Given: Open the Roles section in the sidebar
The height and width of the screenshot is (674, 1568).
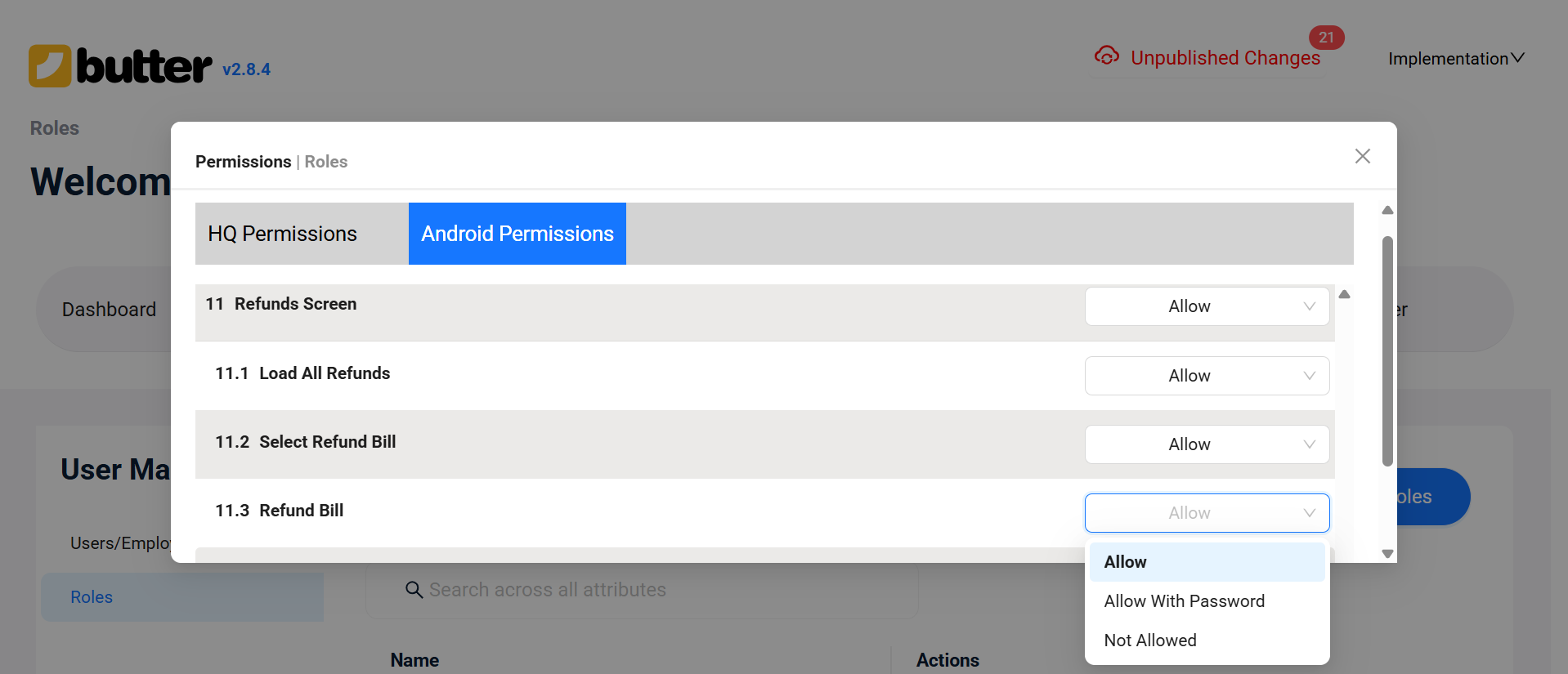Looking at the screenshot, I should click(91, 596).
